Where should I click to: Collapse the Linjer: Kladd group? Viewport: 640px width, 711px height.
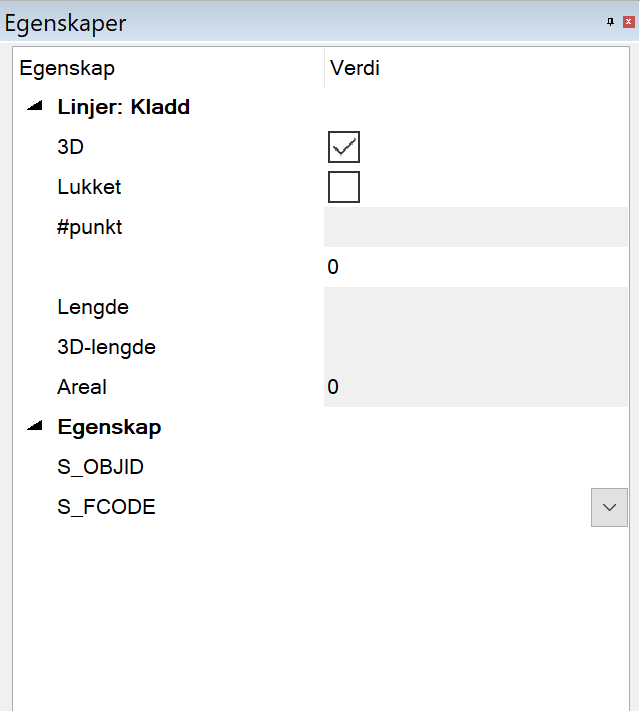[x=36, y=106]
